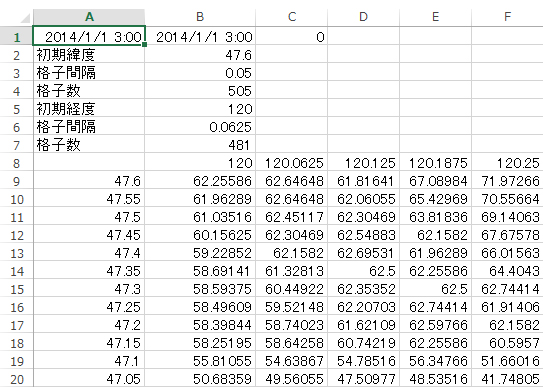The height and width of the screenshot is (387, 543).
Task: Select cell with value 51.66016
Action: 507,361
